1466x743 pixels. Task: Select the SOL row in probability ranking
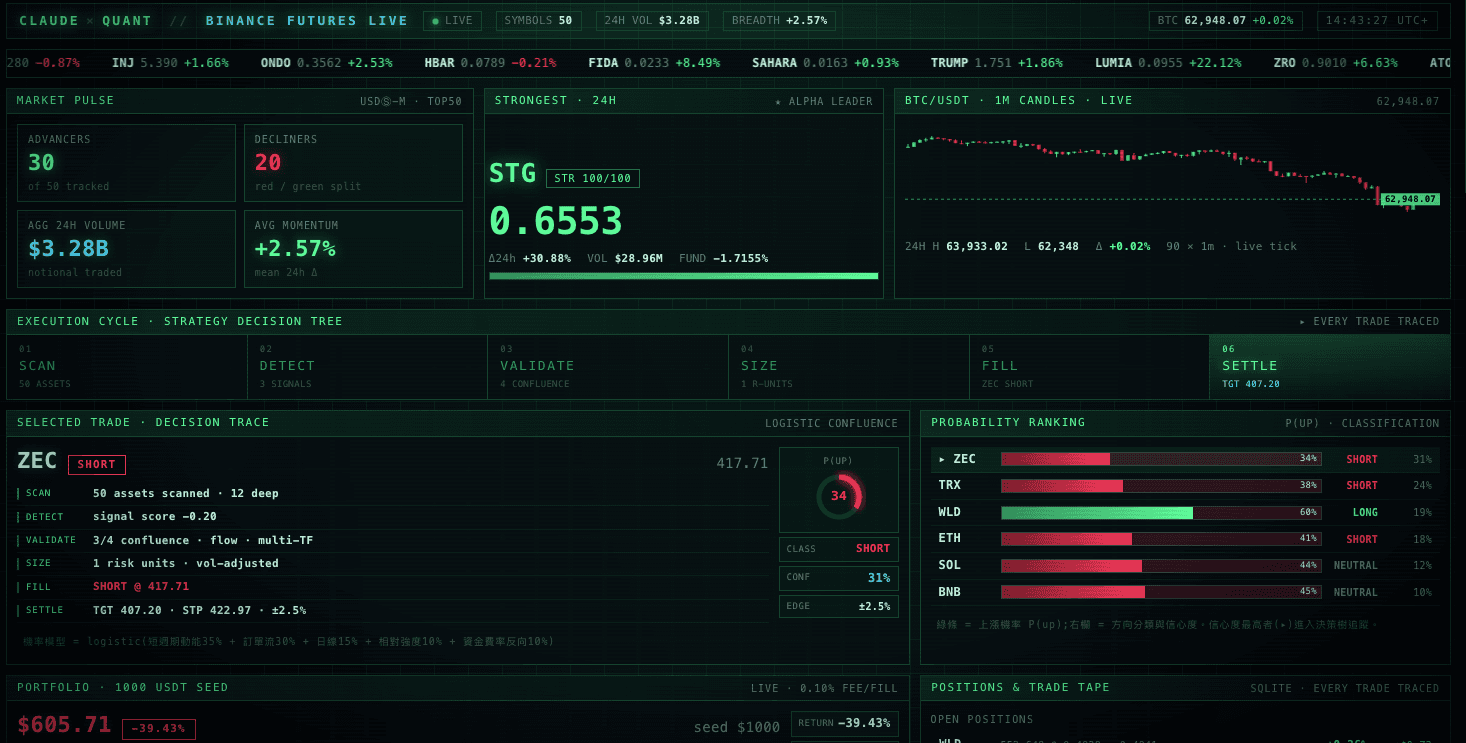[1185, 565]
